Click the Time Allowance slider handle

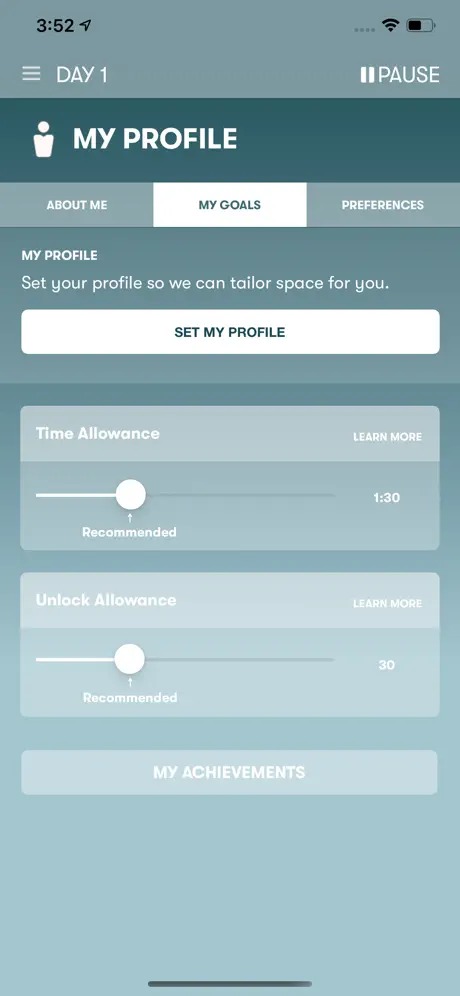pyautogui.click(x=131, y=495)
